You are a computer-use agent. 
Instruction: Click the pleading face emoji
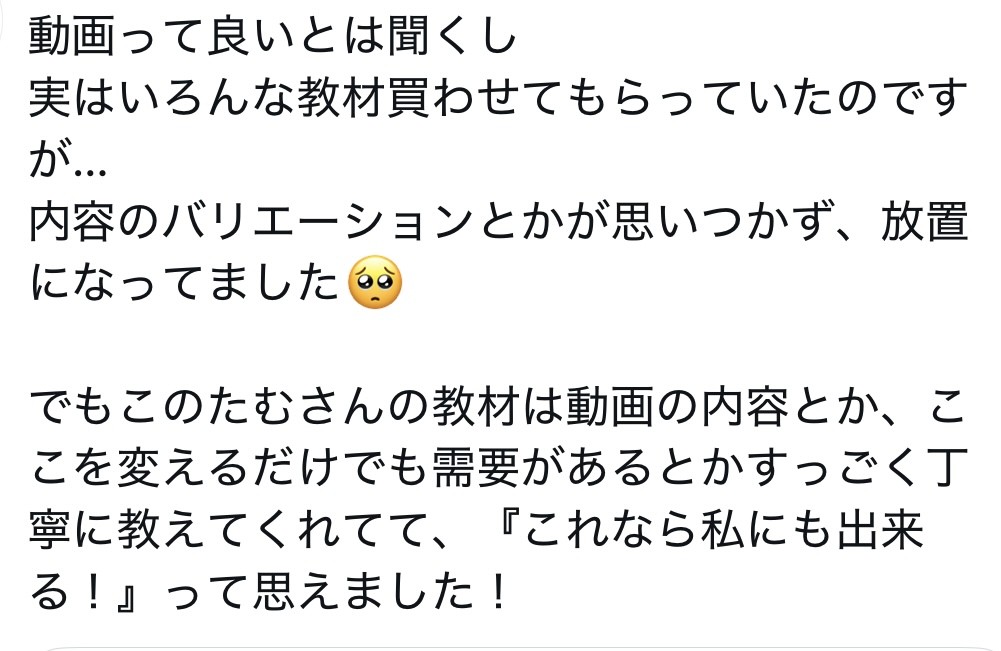pyautogui.click(x=375, y=282)
